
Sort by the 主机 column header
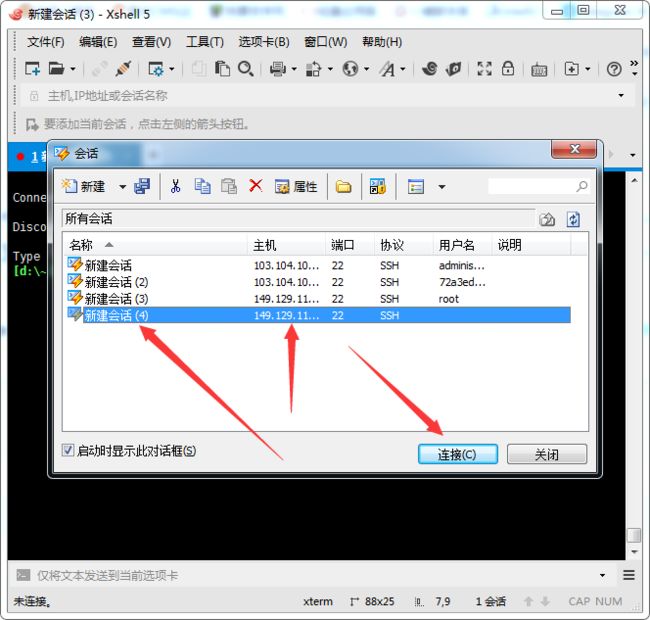click(x=286, y=245)
